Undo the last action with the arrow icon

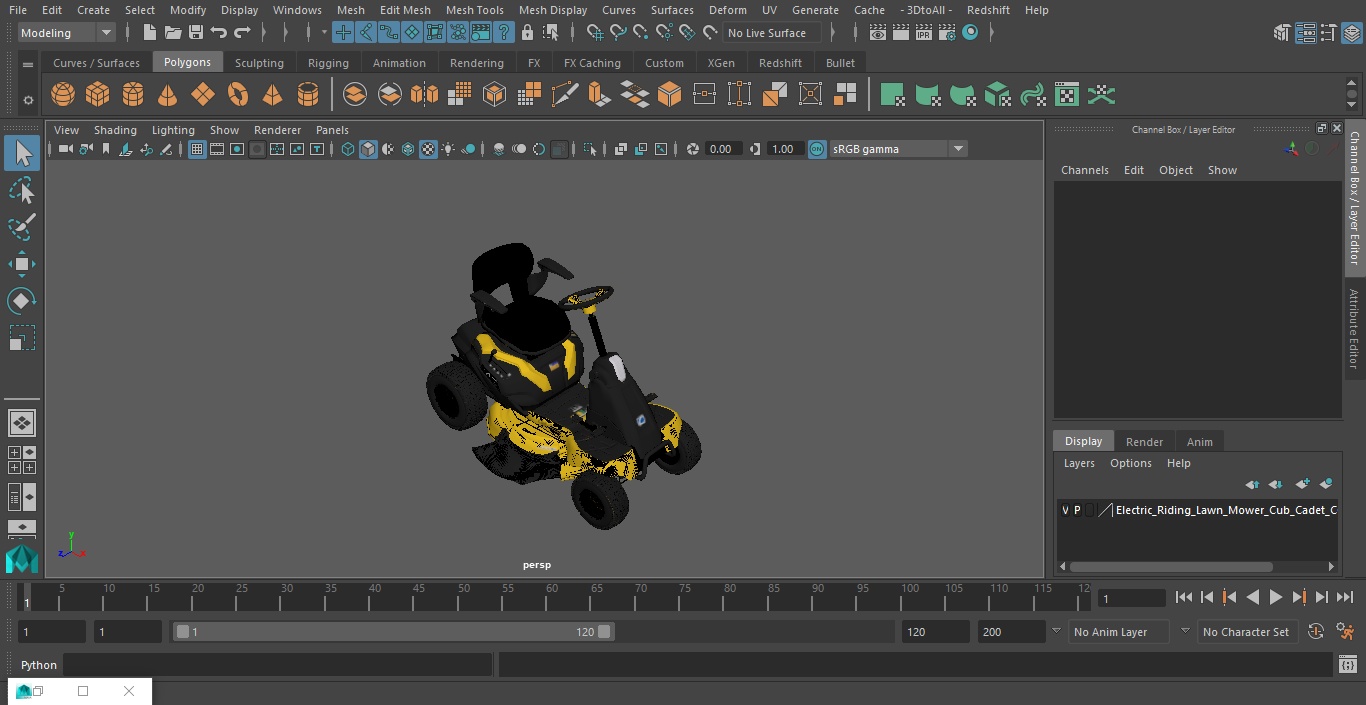pyautogui.click(x=219, y=33)
